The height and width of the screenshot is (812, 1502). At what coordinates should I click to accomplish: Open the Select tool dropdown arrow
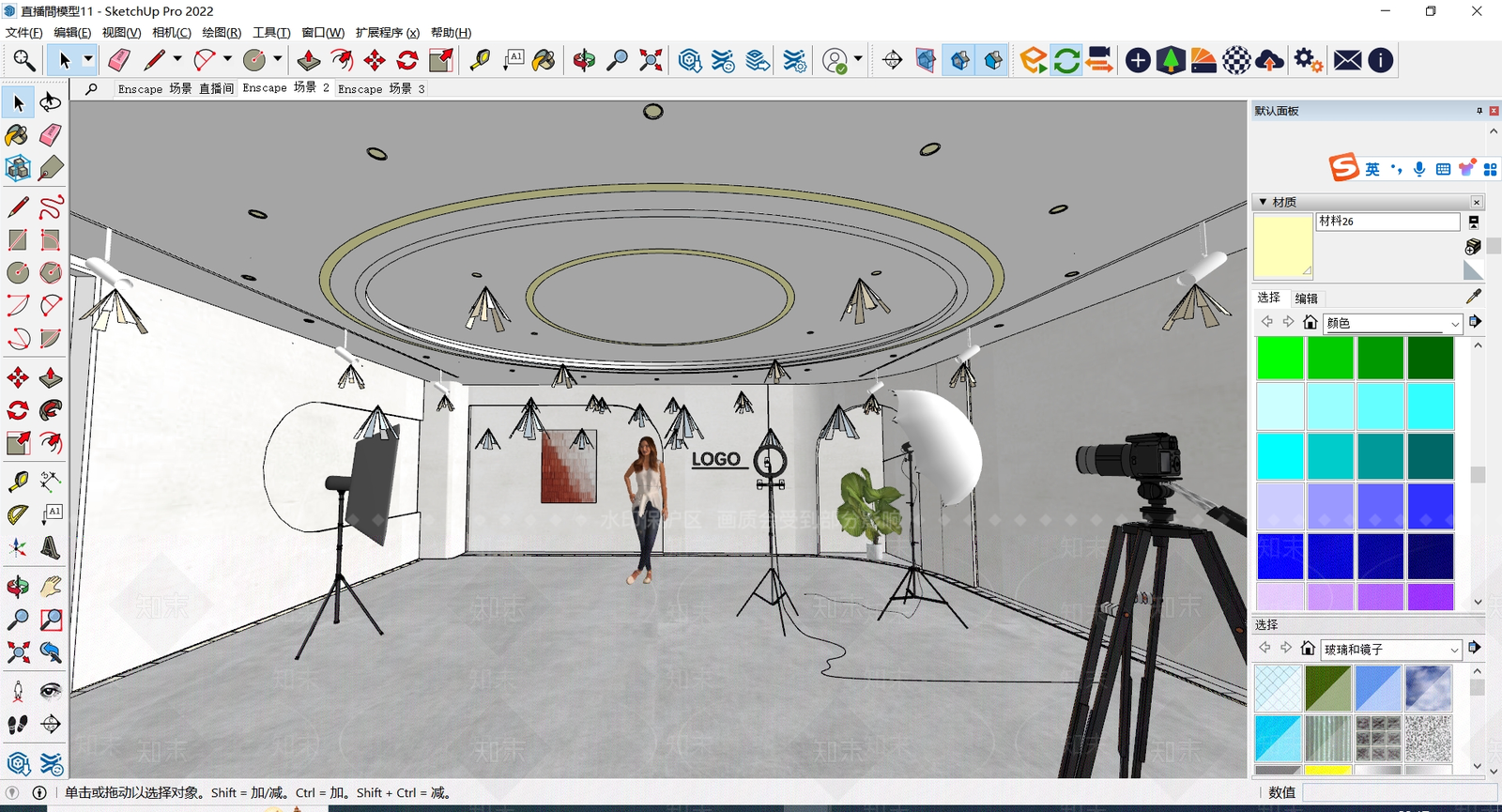[88, 60]
